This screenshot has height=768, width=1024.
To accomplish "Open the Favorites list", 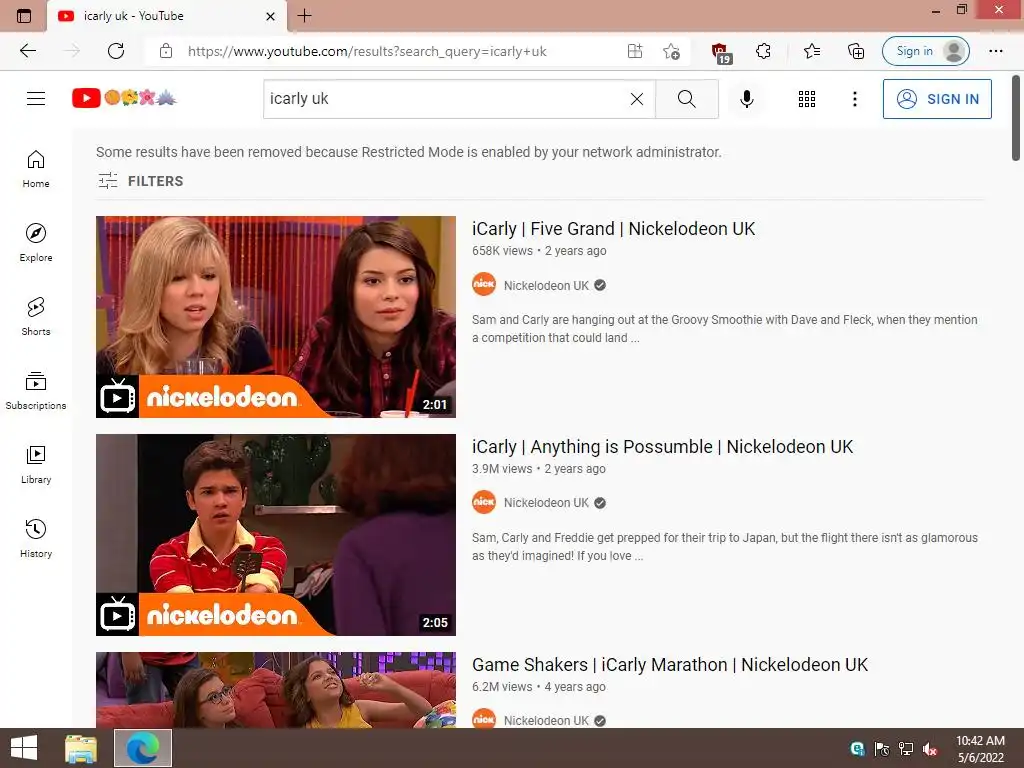I will [812, 51].
